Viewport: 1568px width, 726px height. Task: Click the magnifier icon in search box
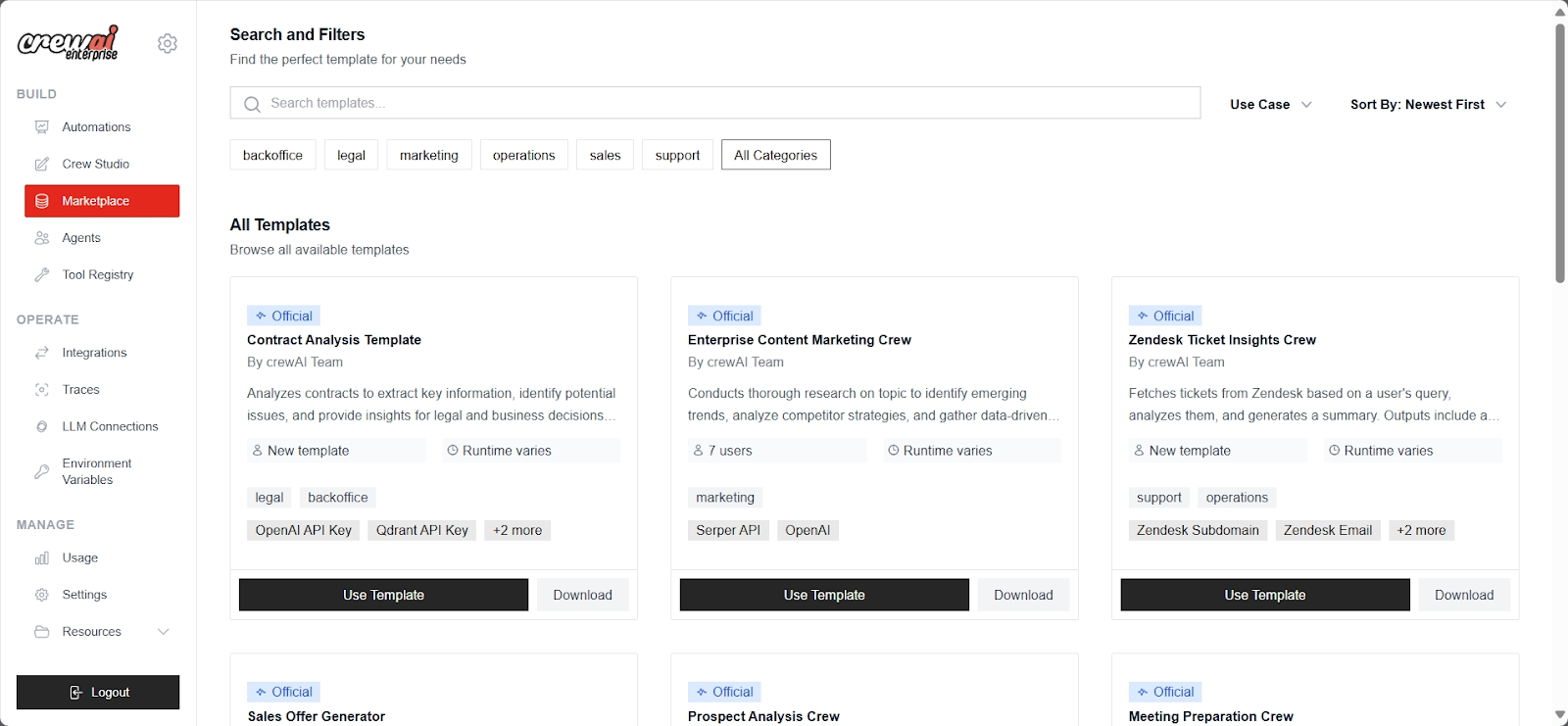[x=252, y=104]
